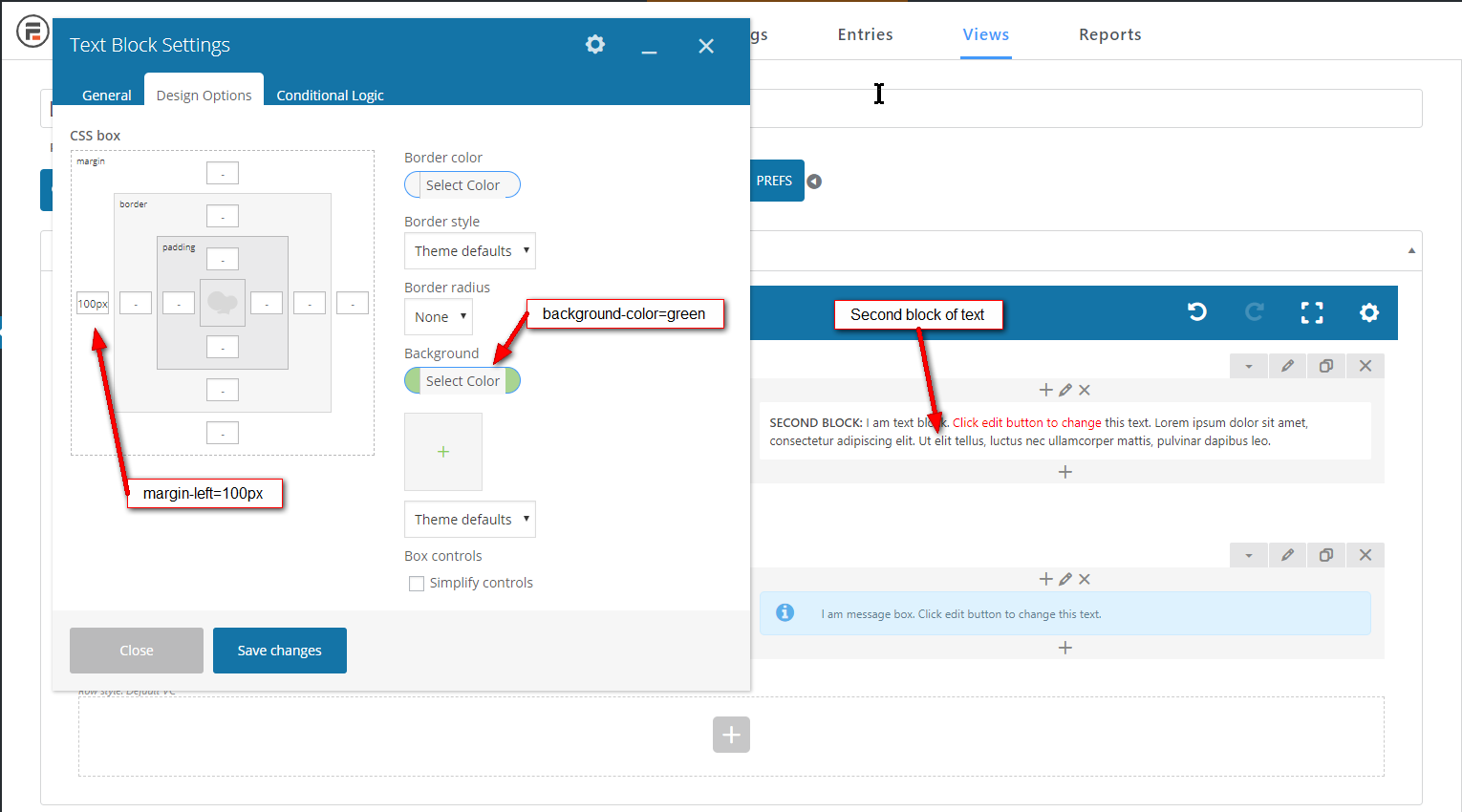The height and width of the screenshot is (812, 1462).
Task: Click the PREFS button
Action: click(x=774, y=181)
